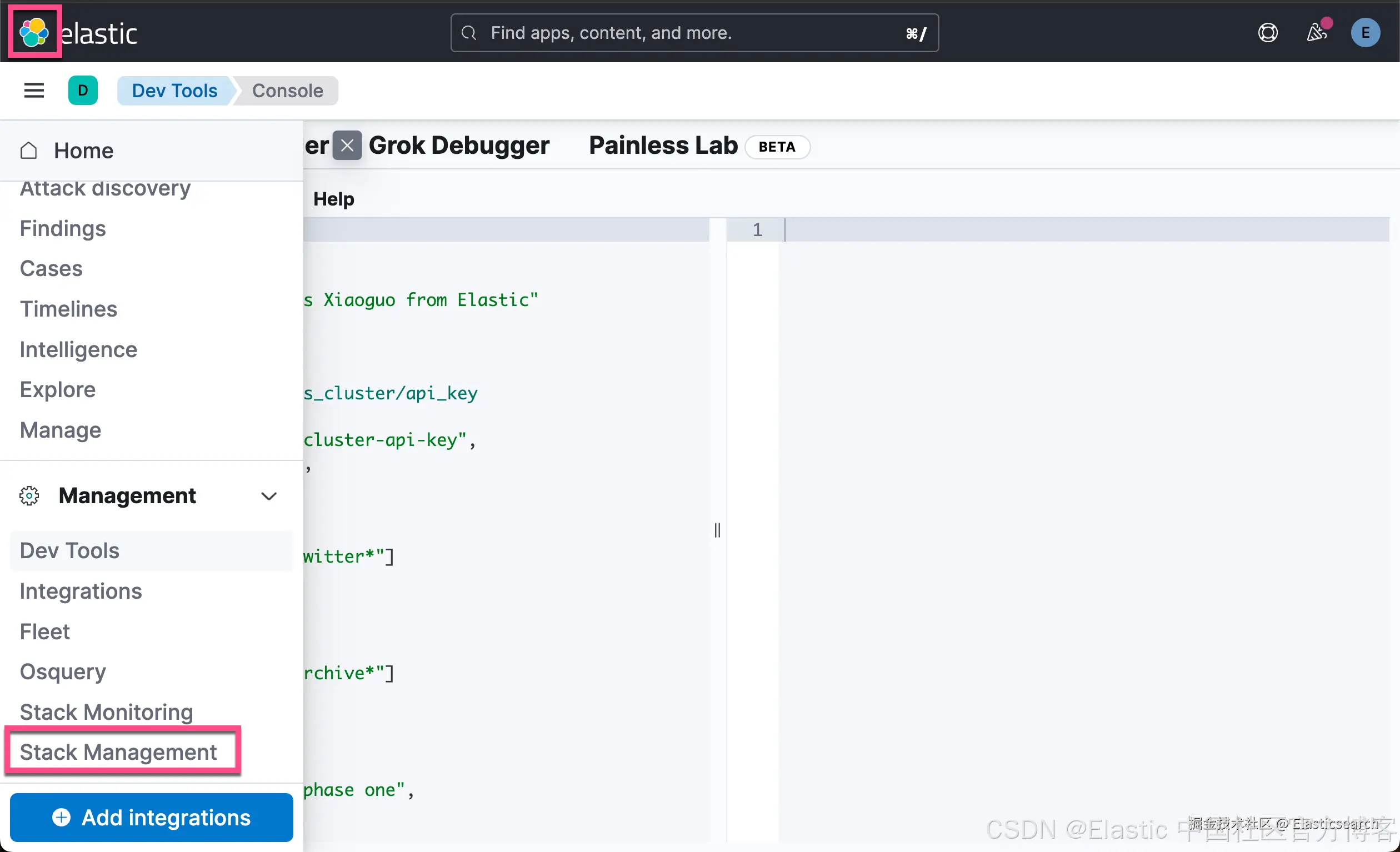1400x852 pixels.
Task: Click the Elastic logo icon
Action: [33, 32]
